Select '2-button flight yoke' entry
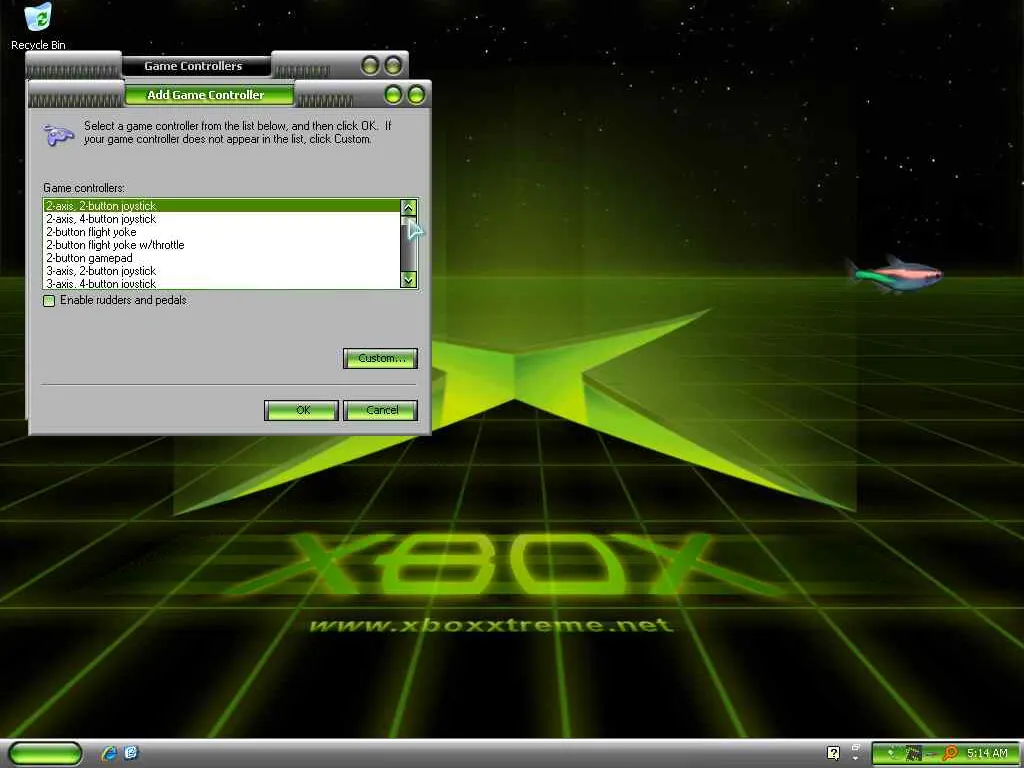The width and height of the screenshot is (1024, 768). click(x=221, y=232)
